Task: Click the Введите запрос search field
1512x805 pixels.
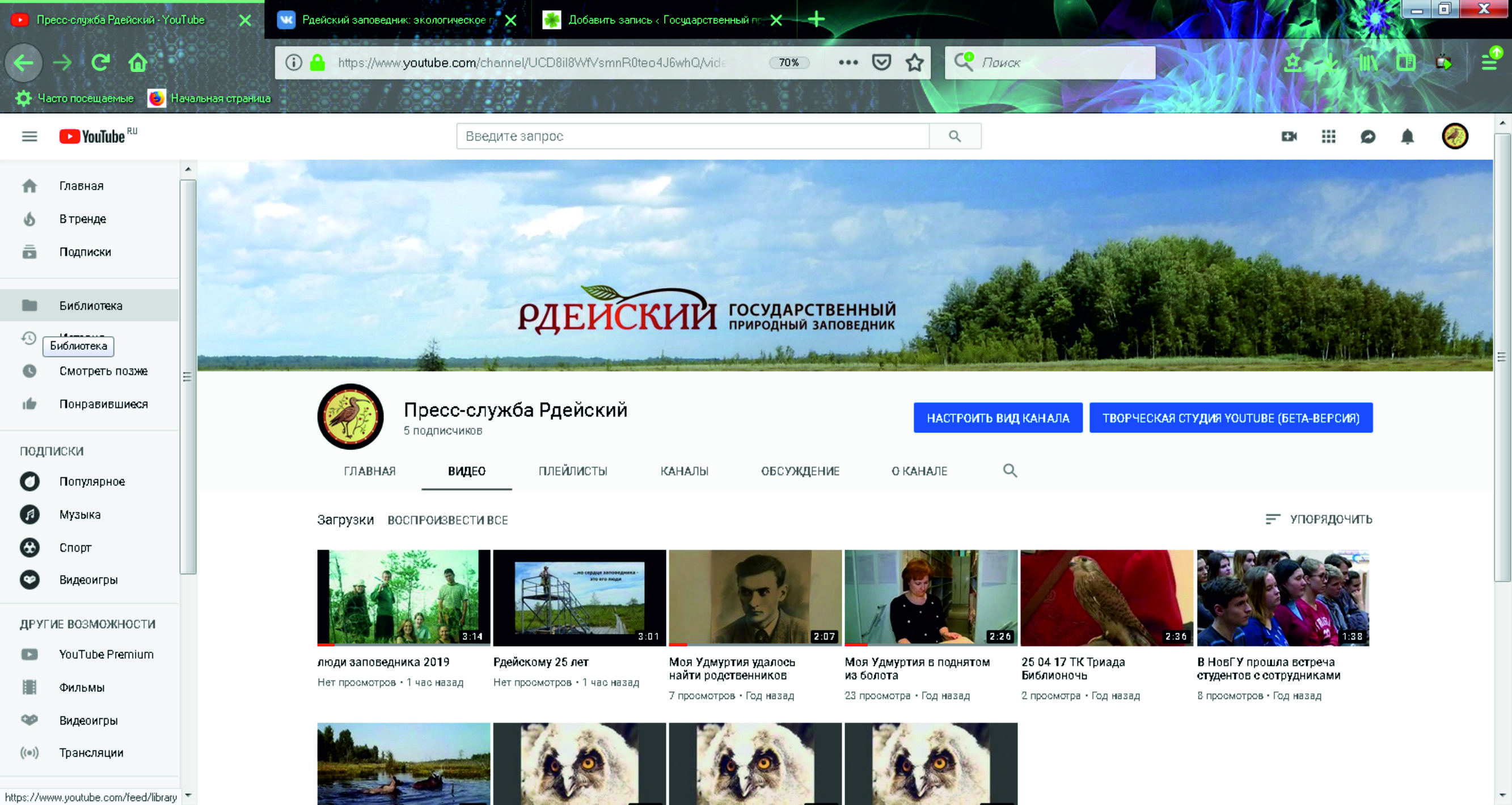Action: click(x=692, y=136)
